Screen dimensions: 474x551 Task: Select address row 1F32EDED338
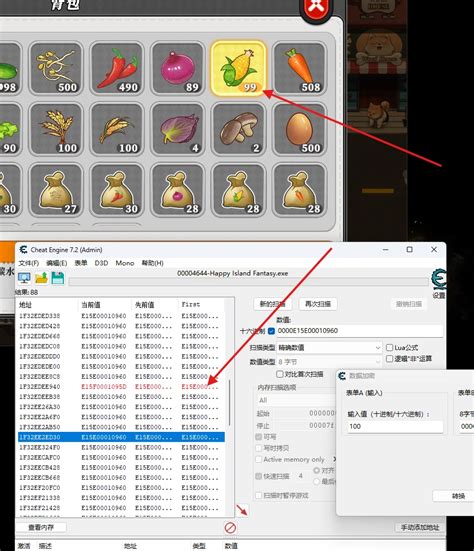(121, 316)
